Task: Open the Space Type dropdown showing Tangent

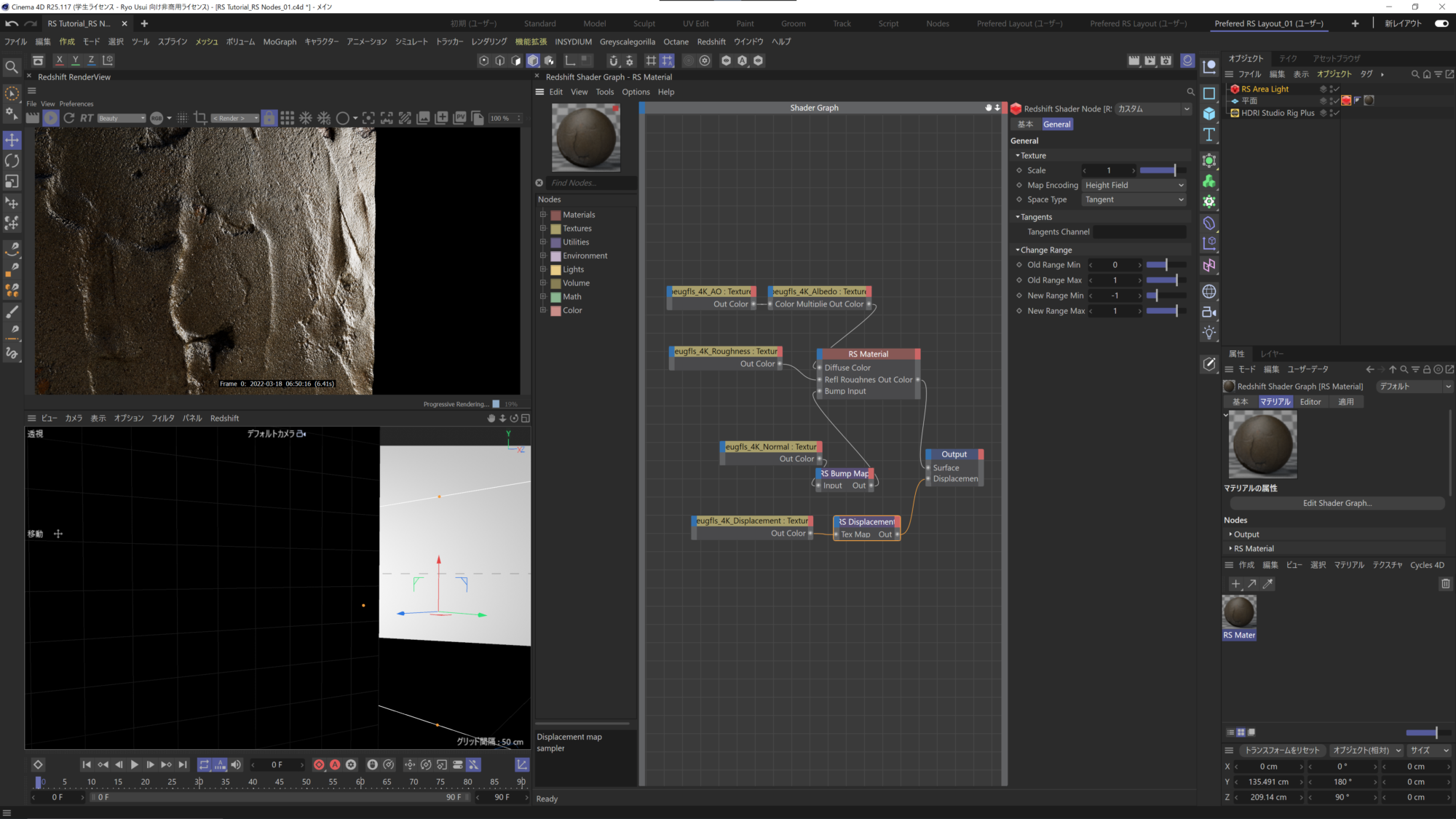Action: pos(1133,199)
